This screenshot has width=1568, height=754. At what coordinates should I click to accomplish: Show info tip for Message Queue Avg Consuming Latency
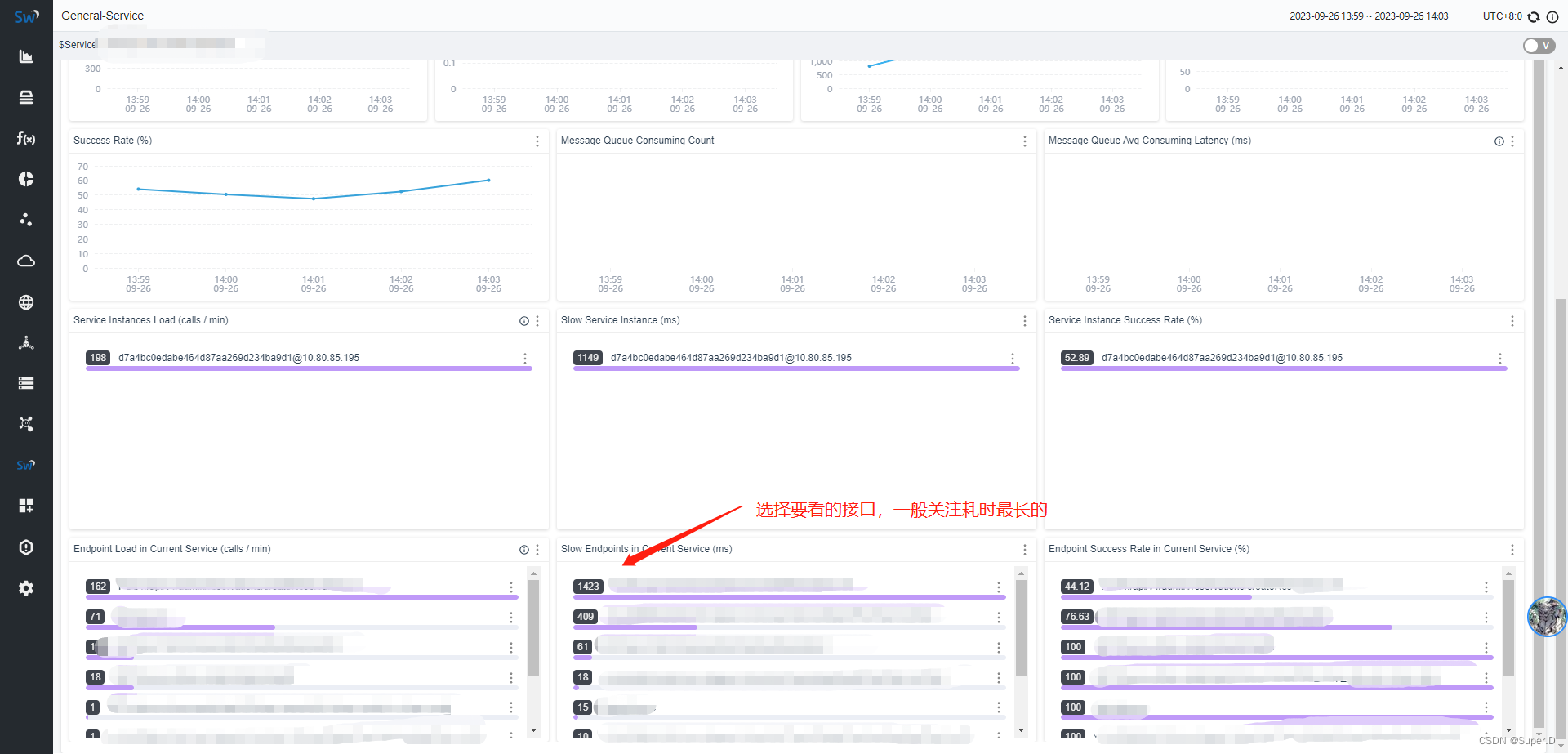[1499, 141]
